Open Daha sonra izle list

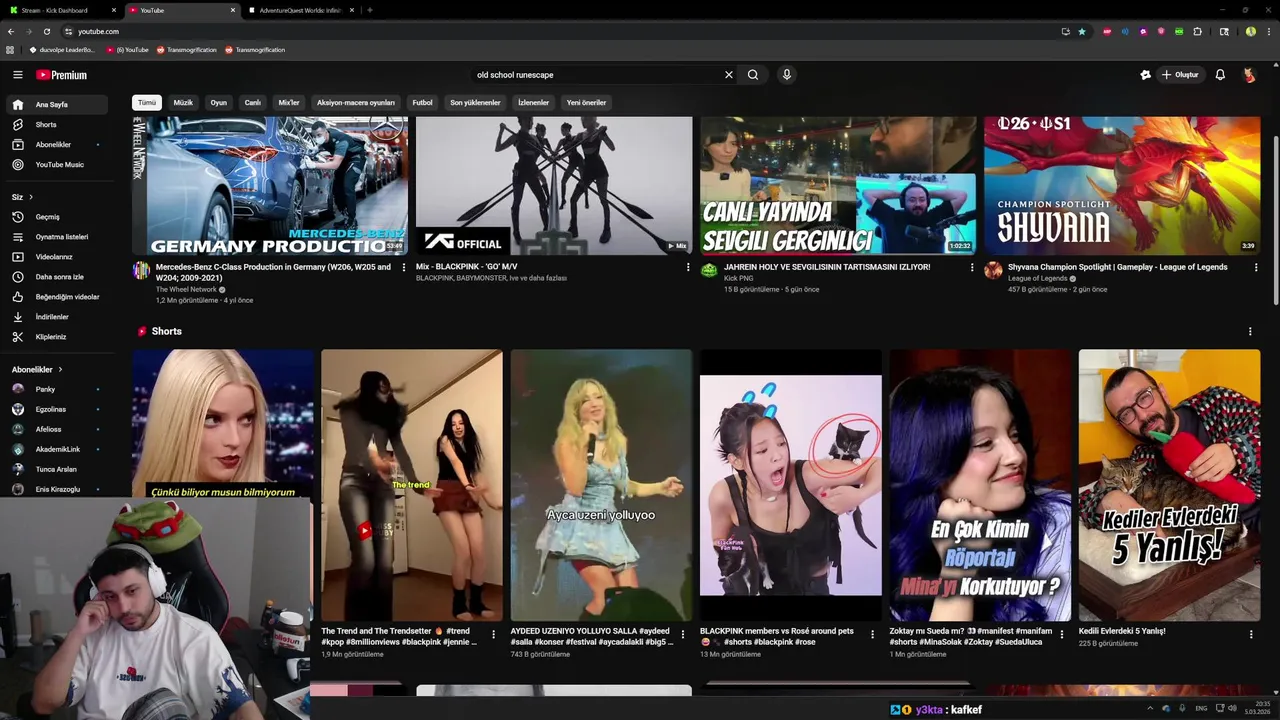tap(56, 276)
